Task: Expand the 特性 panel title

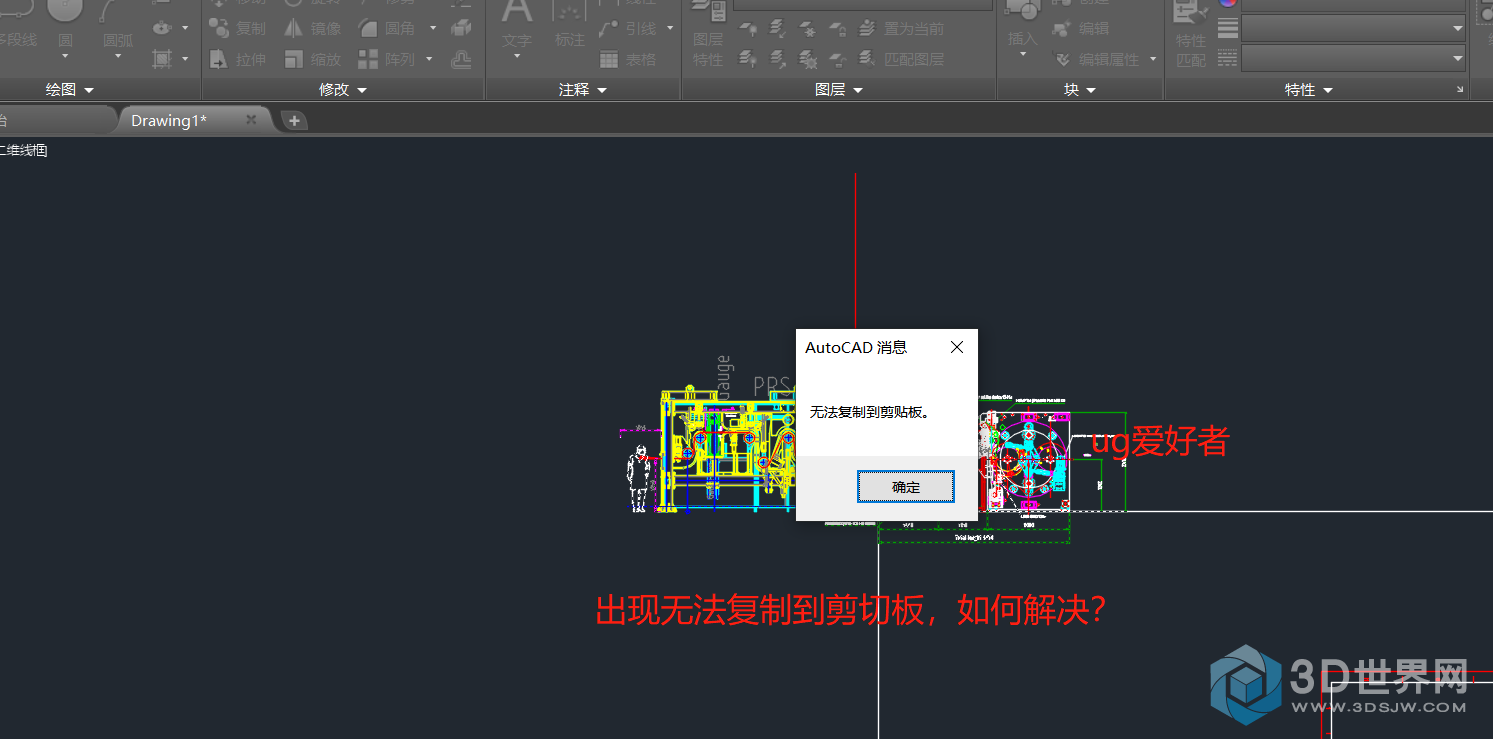Action: pyautogui.click(x=1309, y=90)
